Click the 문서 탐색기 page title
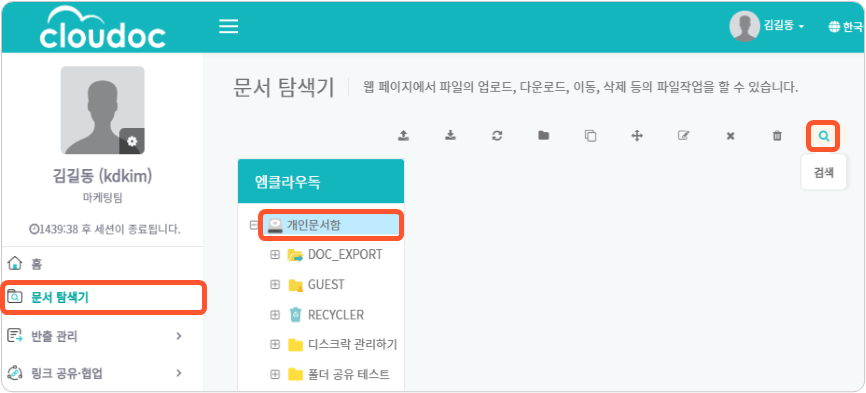This screenshot has height=393, width=866. 283,87
